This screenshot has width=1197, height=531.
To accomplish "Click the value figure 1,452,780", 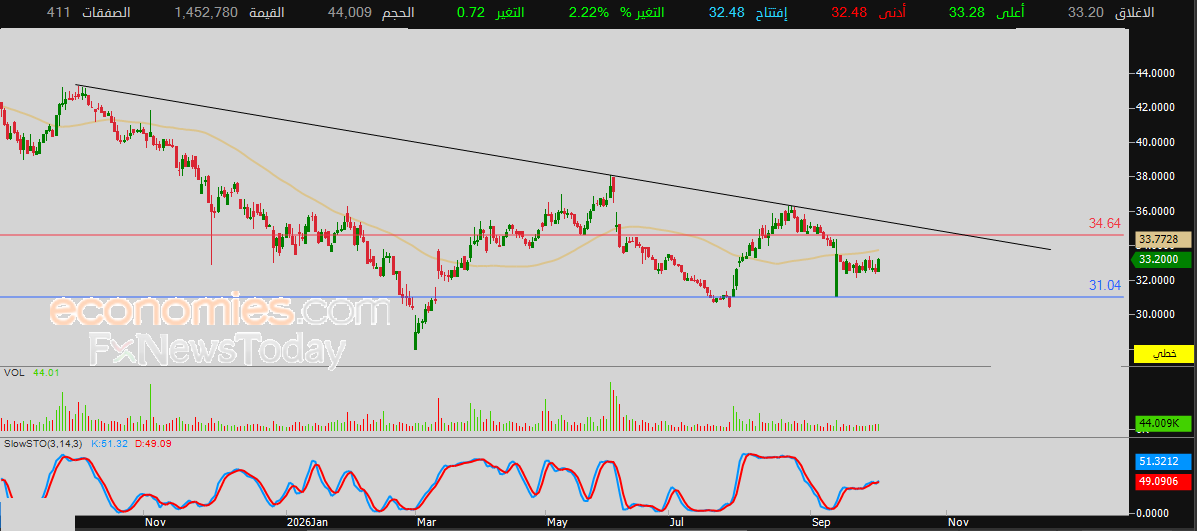I will pos(206,12).
